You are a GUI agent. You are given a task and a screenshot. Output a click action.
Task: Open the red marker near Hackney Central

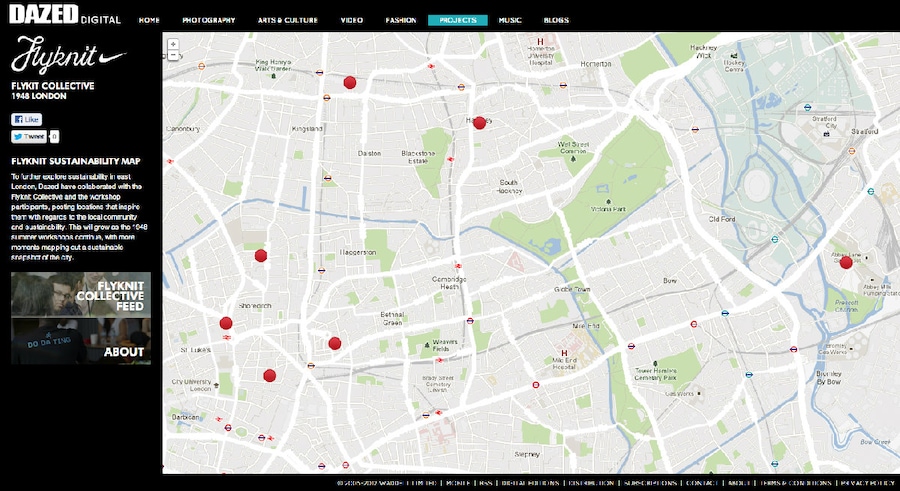479,123
